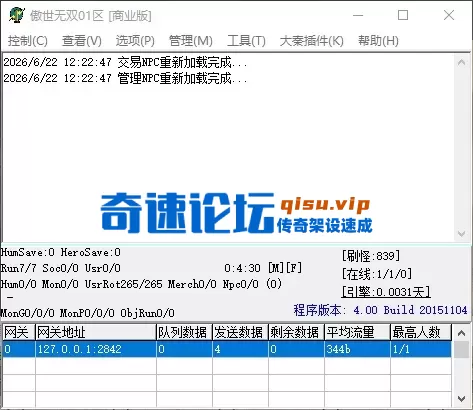Click the 发送数据 column header
Screen dimensions: 473x410
pos(240,332)
